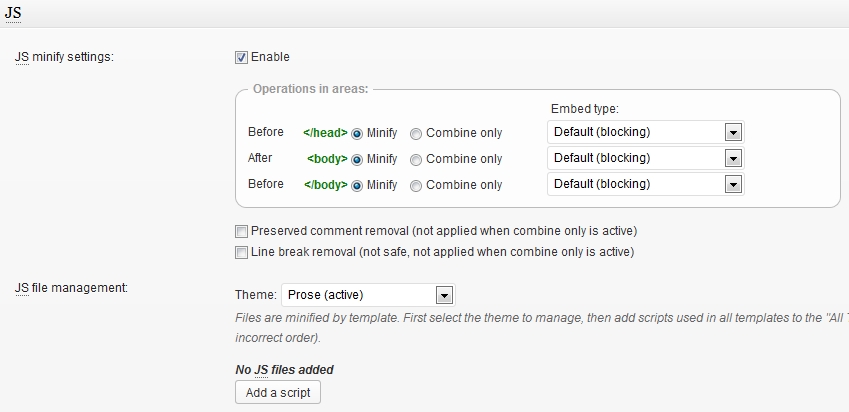Select Minify for Before </head>
The height and width of the screenshot is (412, 849).
357,133
